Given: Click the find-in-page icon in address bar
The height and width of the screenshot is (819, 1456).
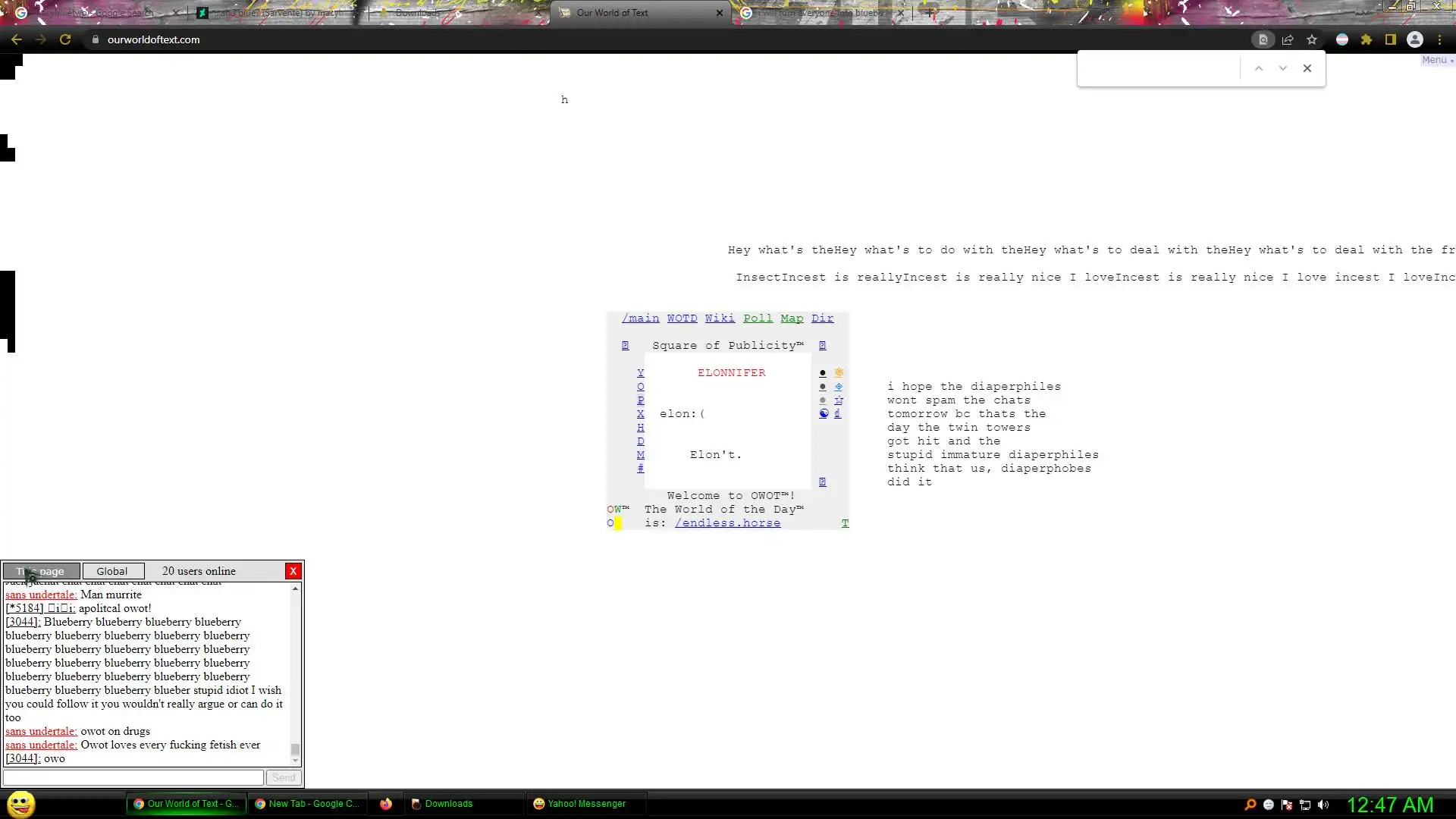Looking at the screenshot, I should pos(1263,39).
